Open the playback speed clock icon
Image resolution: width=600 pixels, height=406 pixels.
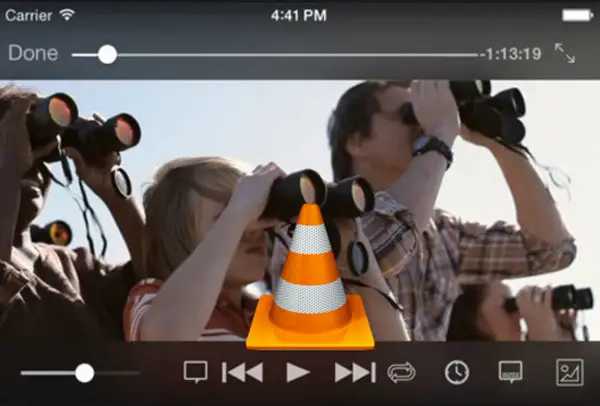457,372
